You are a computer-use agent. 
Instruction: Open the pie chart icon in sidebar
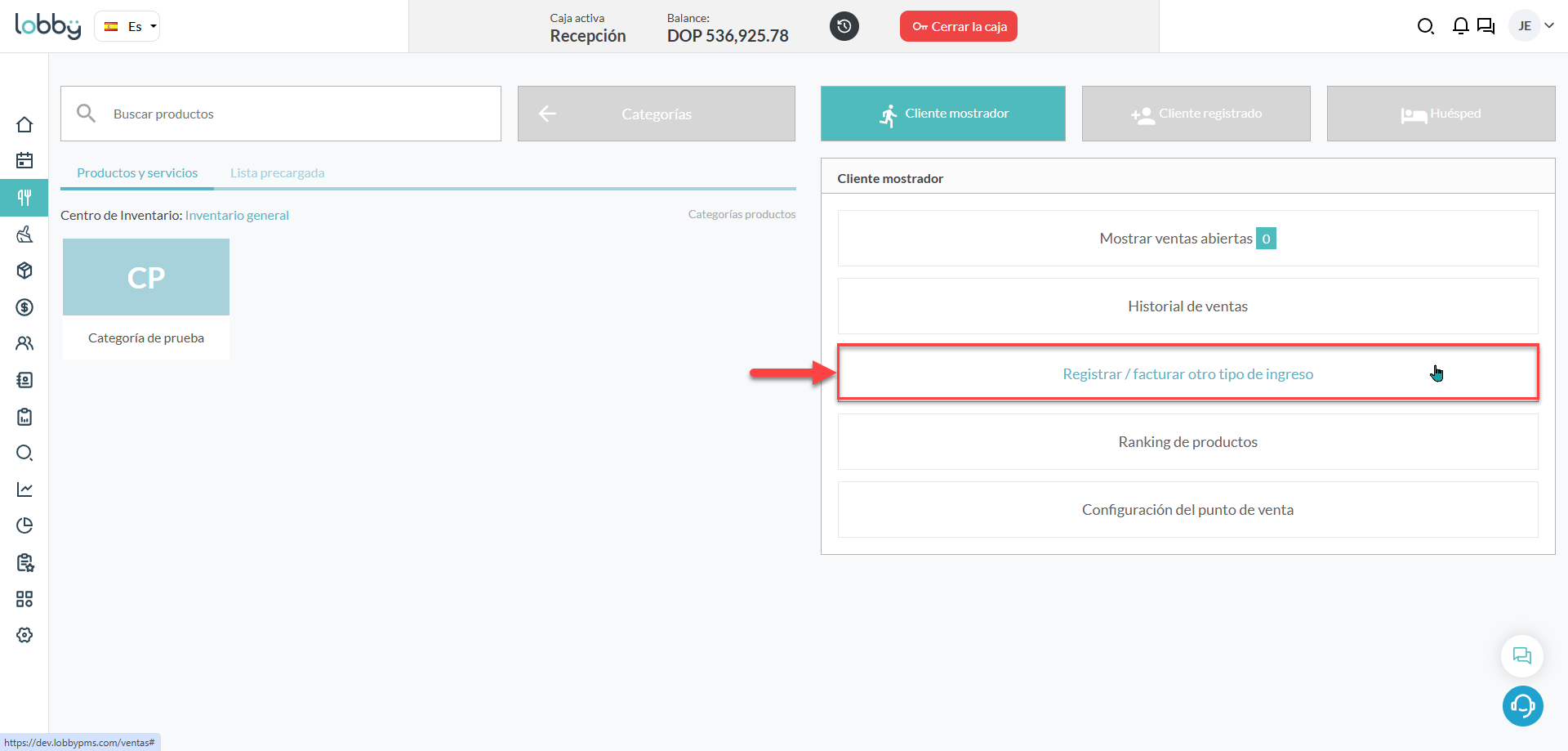tap(24, 525)
